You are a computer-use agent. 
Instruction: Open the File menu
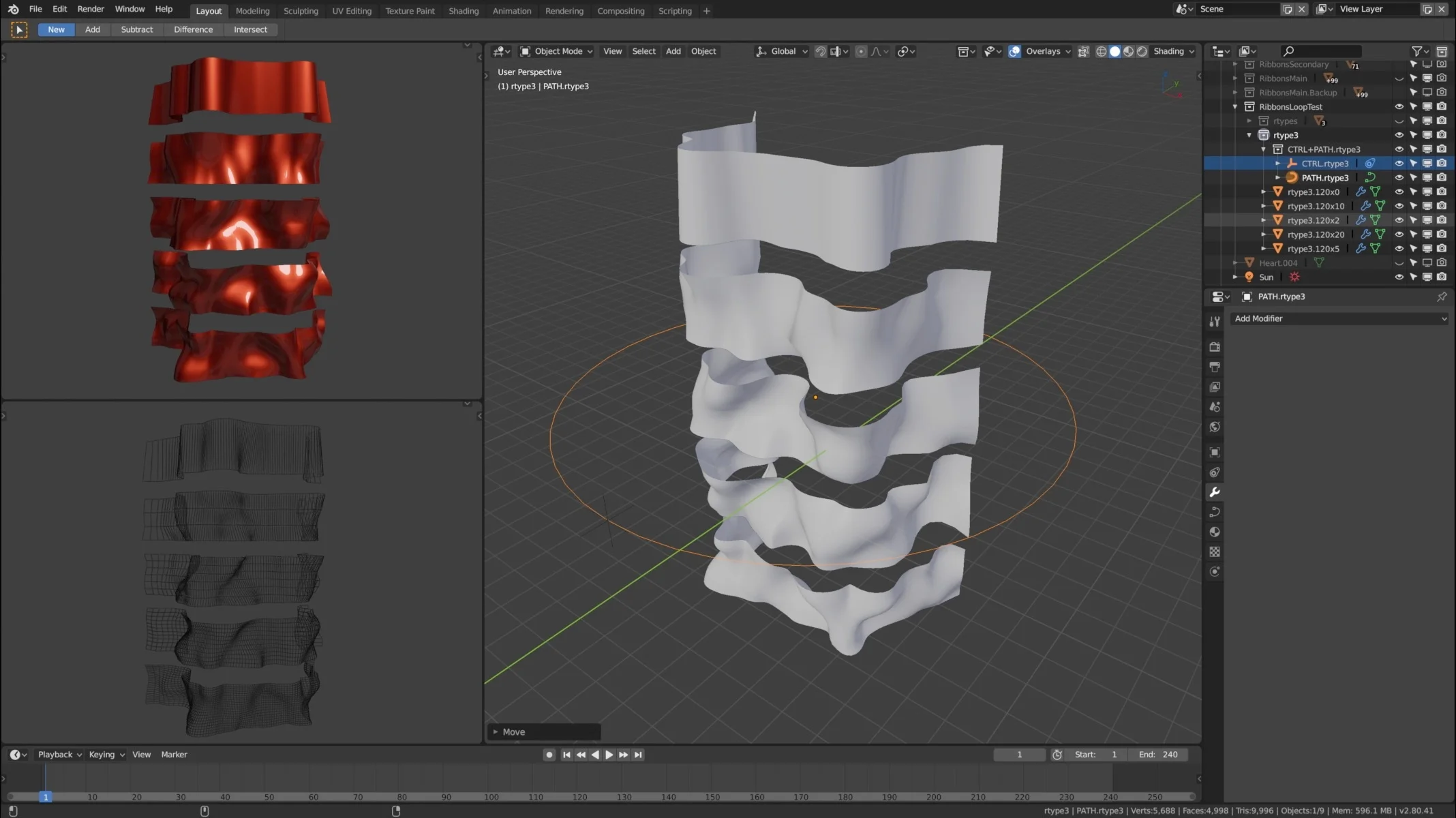coord(35,10)
